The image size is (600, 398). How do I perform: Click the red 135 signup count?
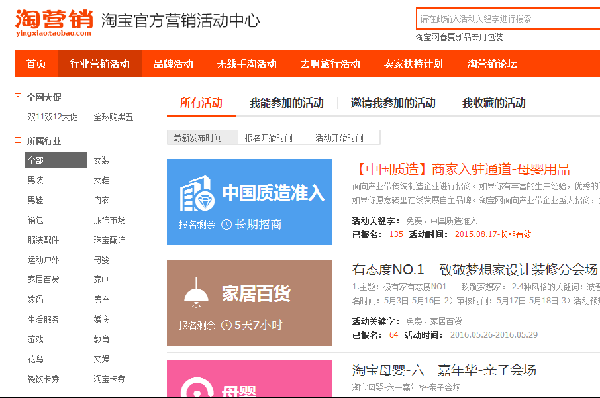pos(396,234)
